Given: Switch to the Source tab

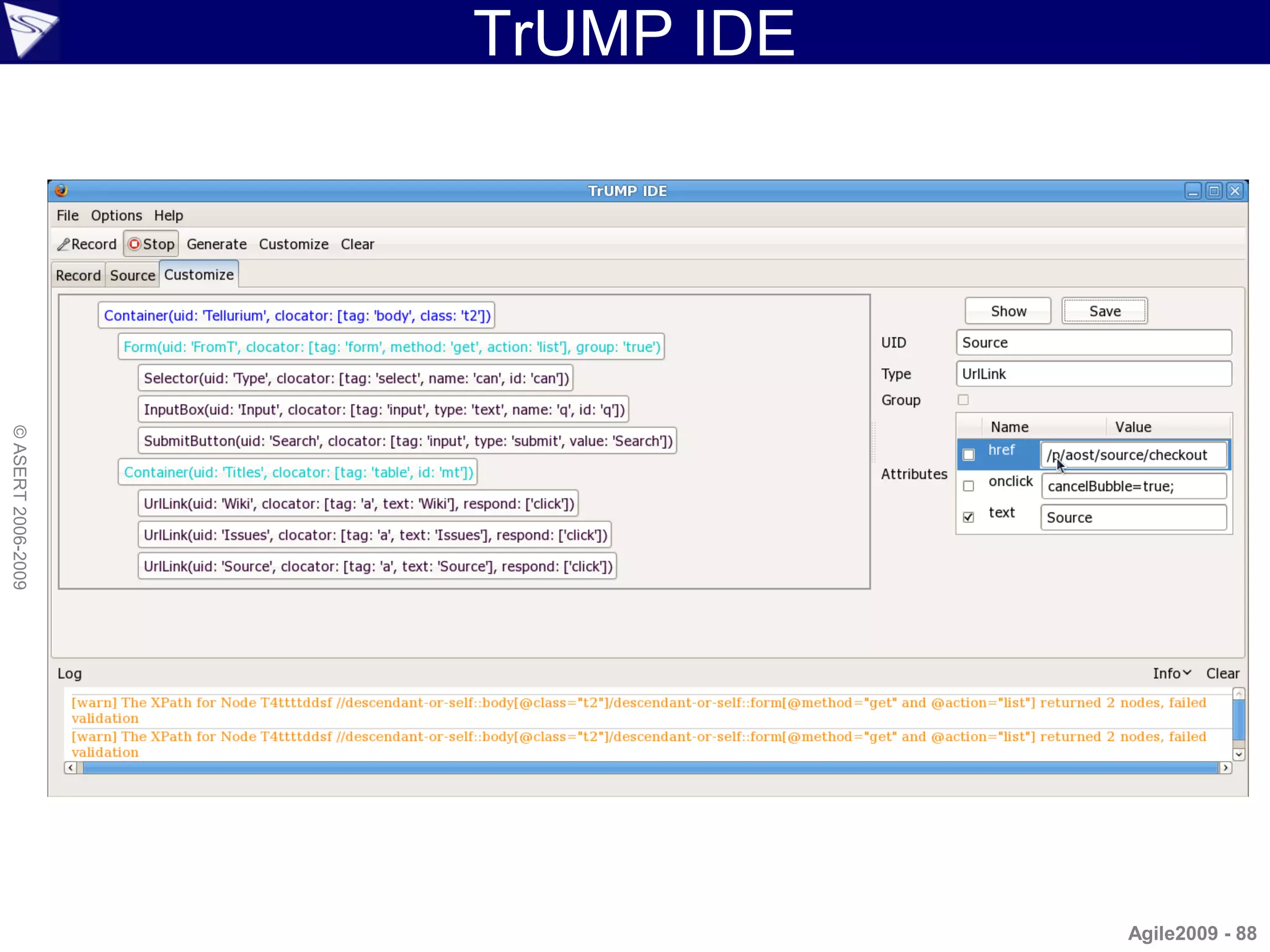Looking at the screenshot, I should [133, 275].
